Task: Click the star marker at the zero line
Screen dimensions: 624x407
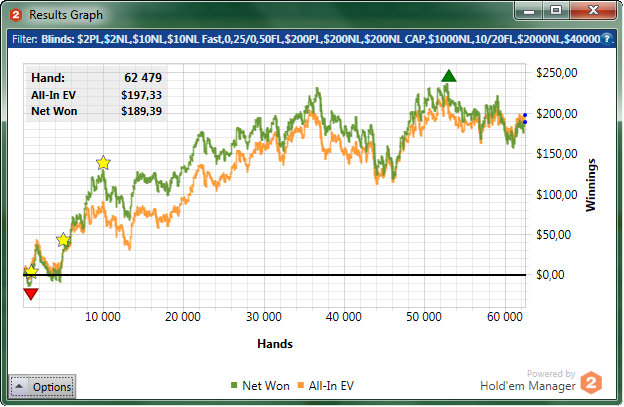Action: tap(31, 272)
